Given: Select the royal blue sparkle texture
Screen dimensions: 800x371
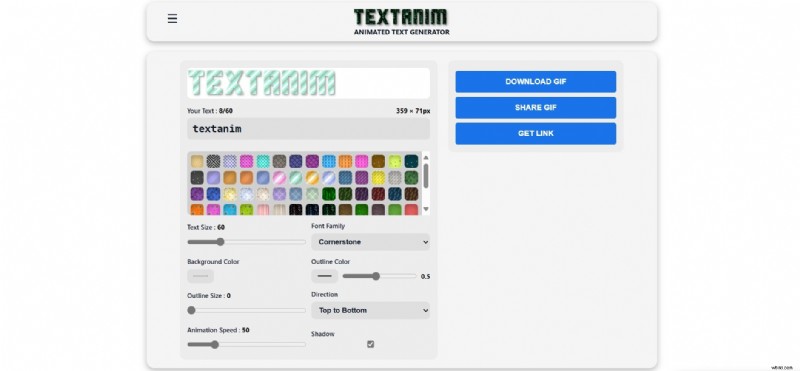Looking at the screenshot, I should click(214, 194).
